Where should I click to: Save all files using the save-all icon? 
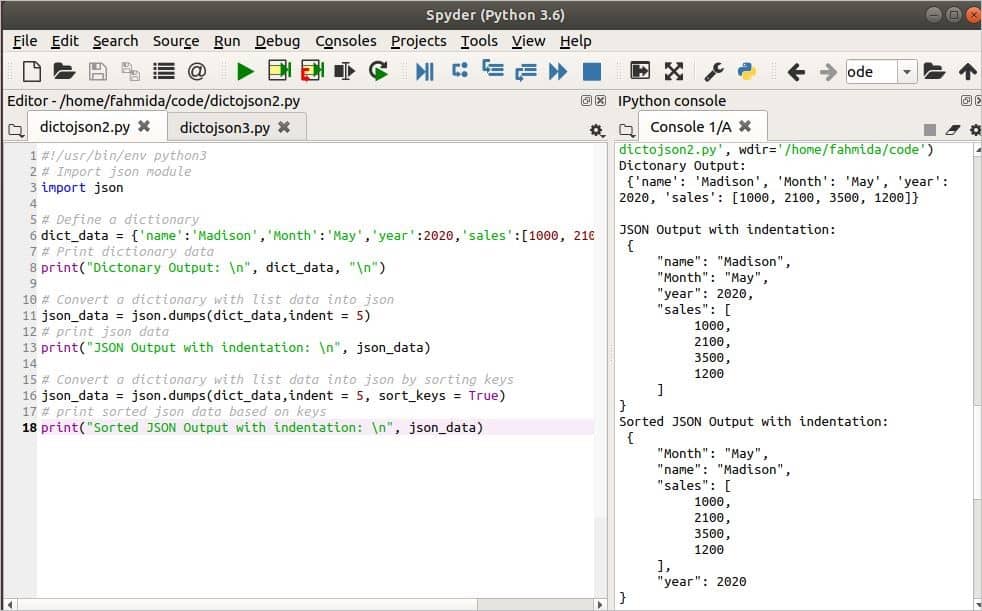click(x=130, y=71)
